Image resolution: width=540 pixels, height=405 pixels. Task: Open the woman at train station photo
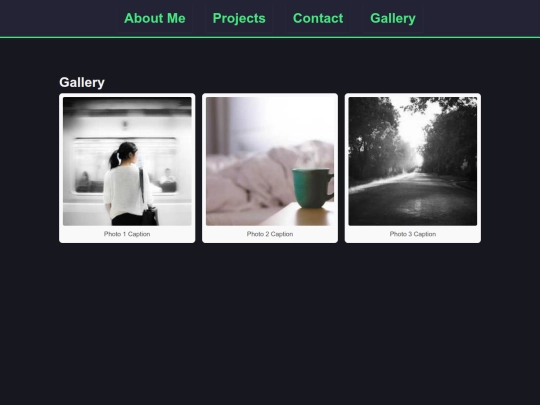click(x=127, y=161)
